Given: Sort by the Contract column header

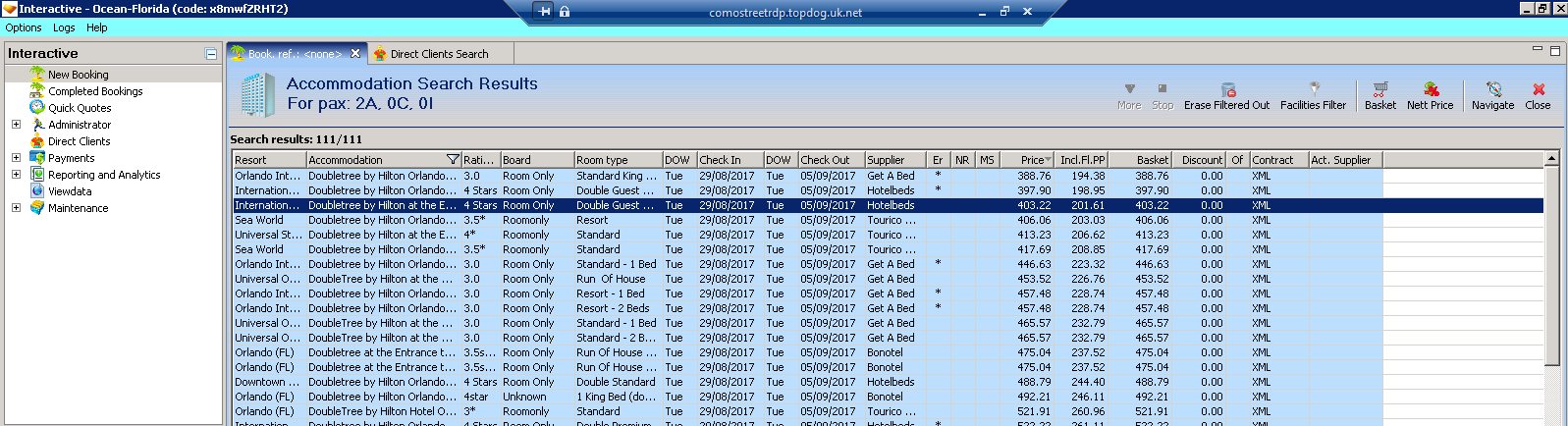Looking at the screenshot, I should point(1279,159).
